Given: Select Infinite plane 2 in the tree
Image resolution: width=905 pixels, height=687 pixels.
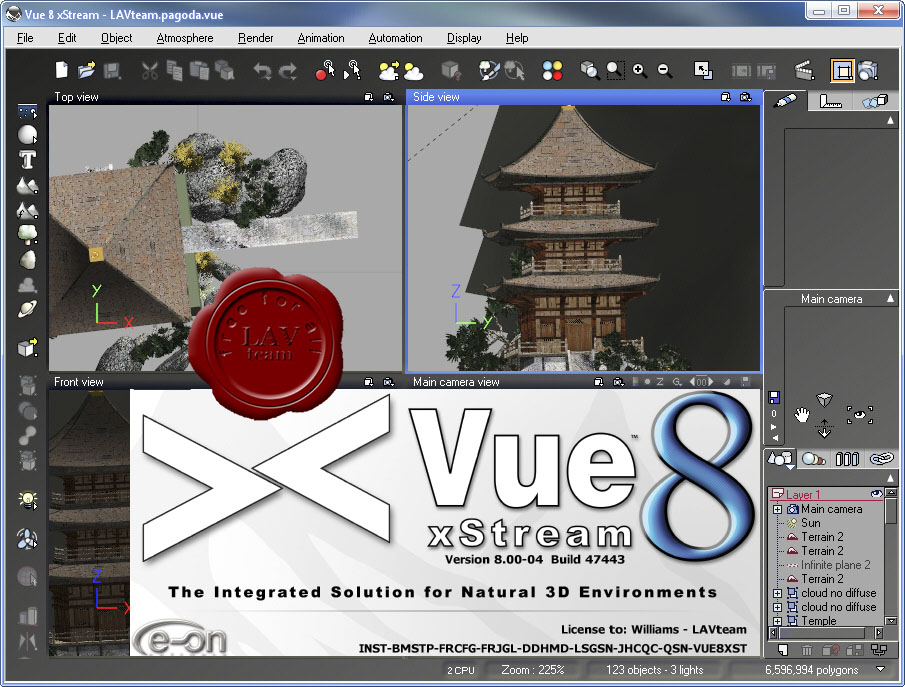Looking at the screenshot, I should click(835, 565).
